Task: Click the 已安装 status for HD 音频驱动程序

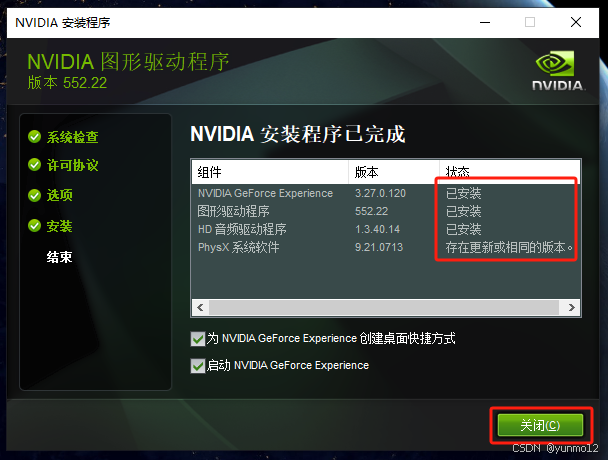Action: point(463,229)
